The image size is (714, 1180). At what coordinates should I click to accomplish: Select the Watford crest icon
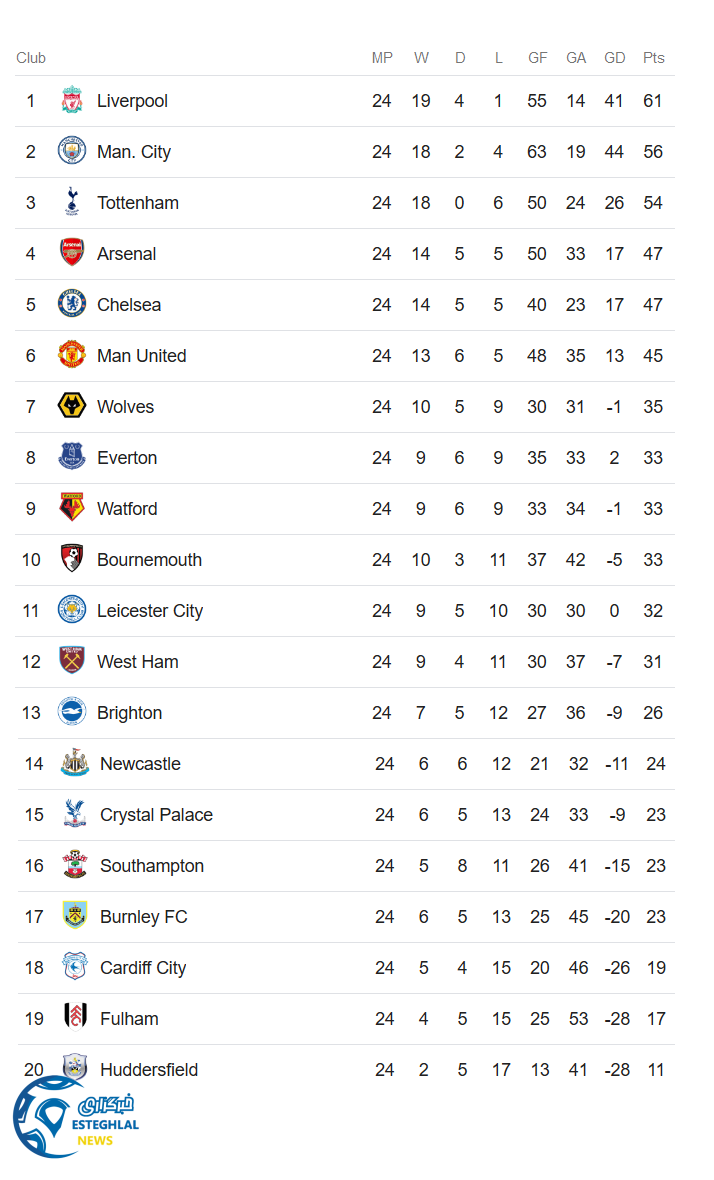(72, 509)
